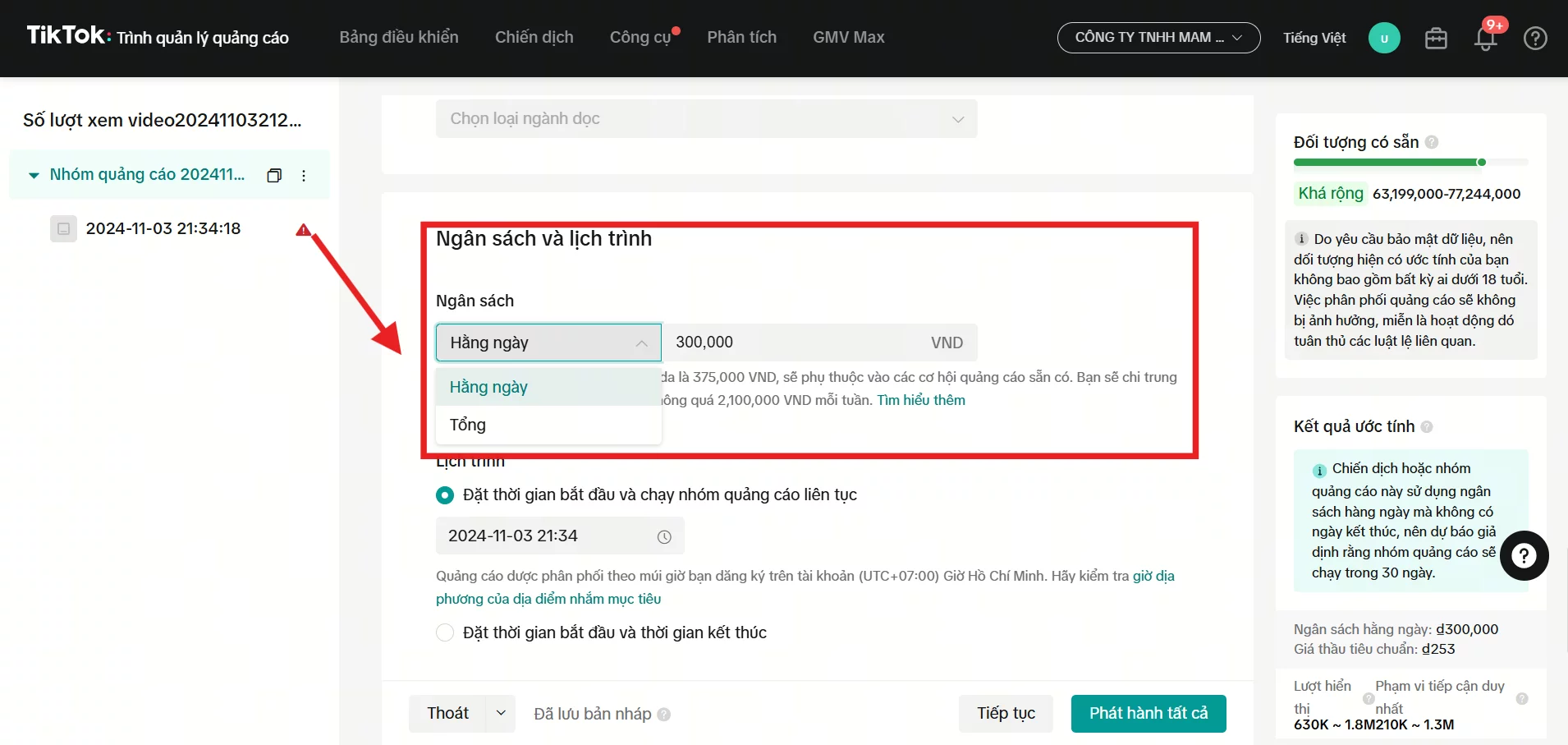
Task: Click the 2024-11-03 21:34 start time field
Action: coord(560,536)
